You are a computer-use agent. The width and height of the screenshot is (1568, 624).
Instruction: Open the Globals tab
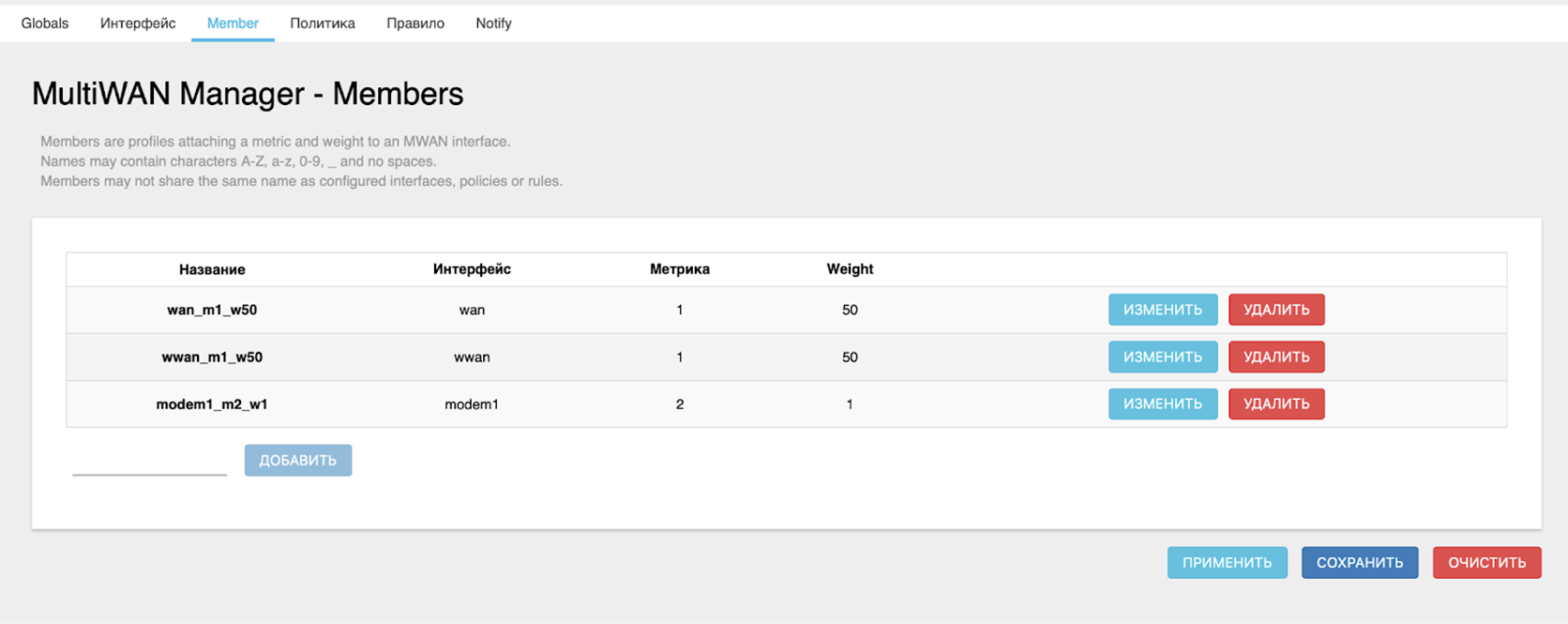(x=45, y=23)
